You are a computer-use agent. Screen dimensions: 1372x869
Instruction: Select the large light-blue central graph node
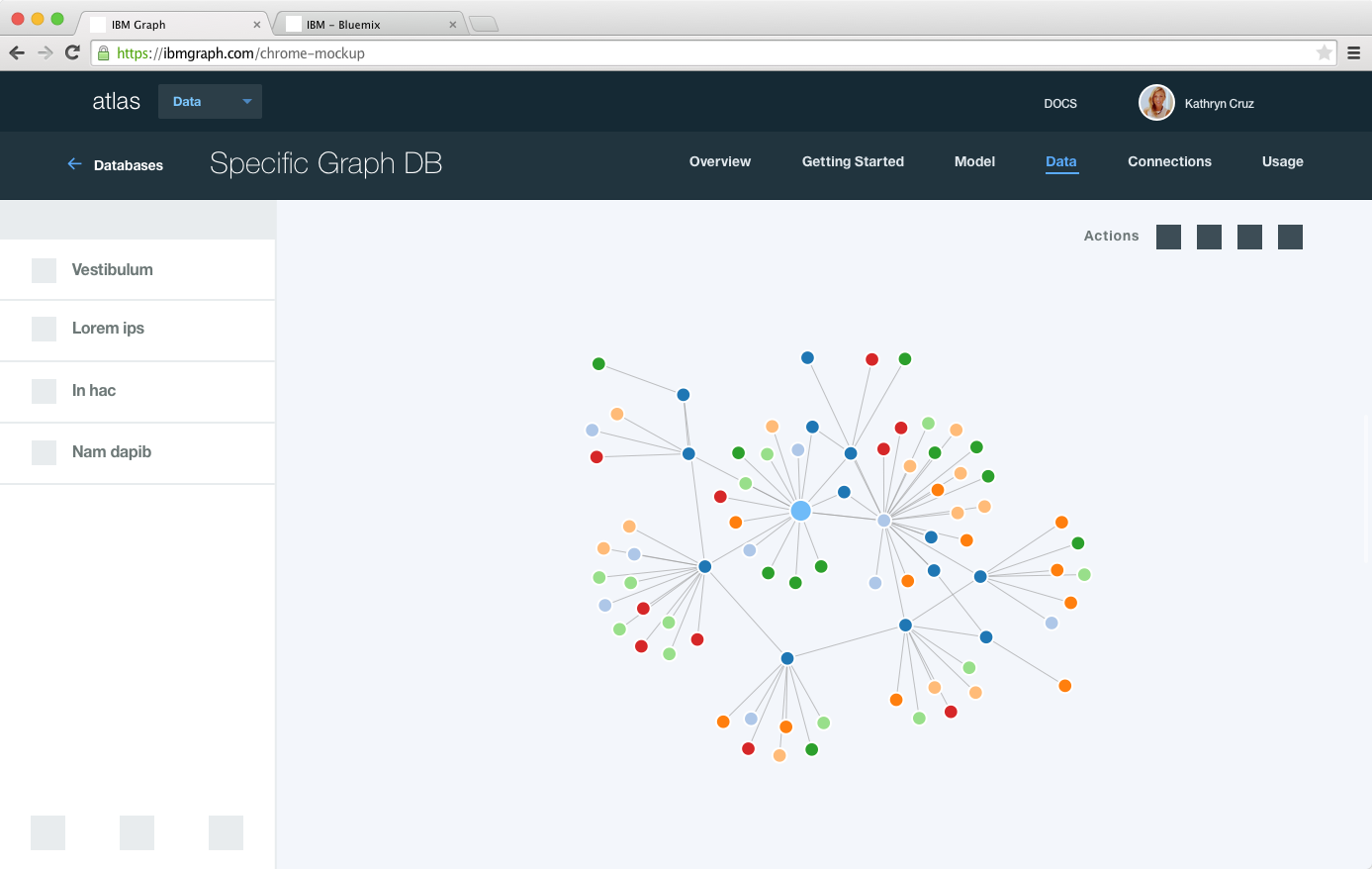coord(801,511)
